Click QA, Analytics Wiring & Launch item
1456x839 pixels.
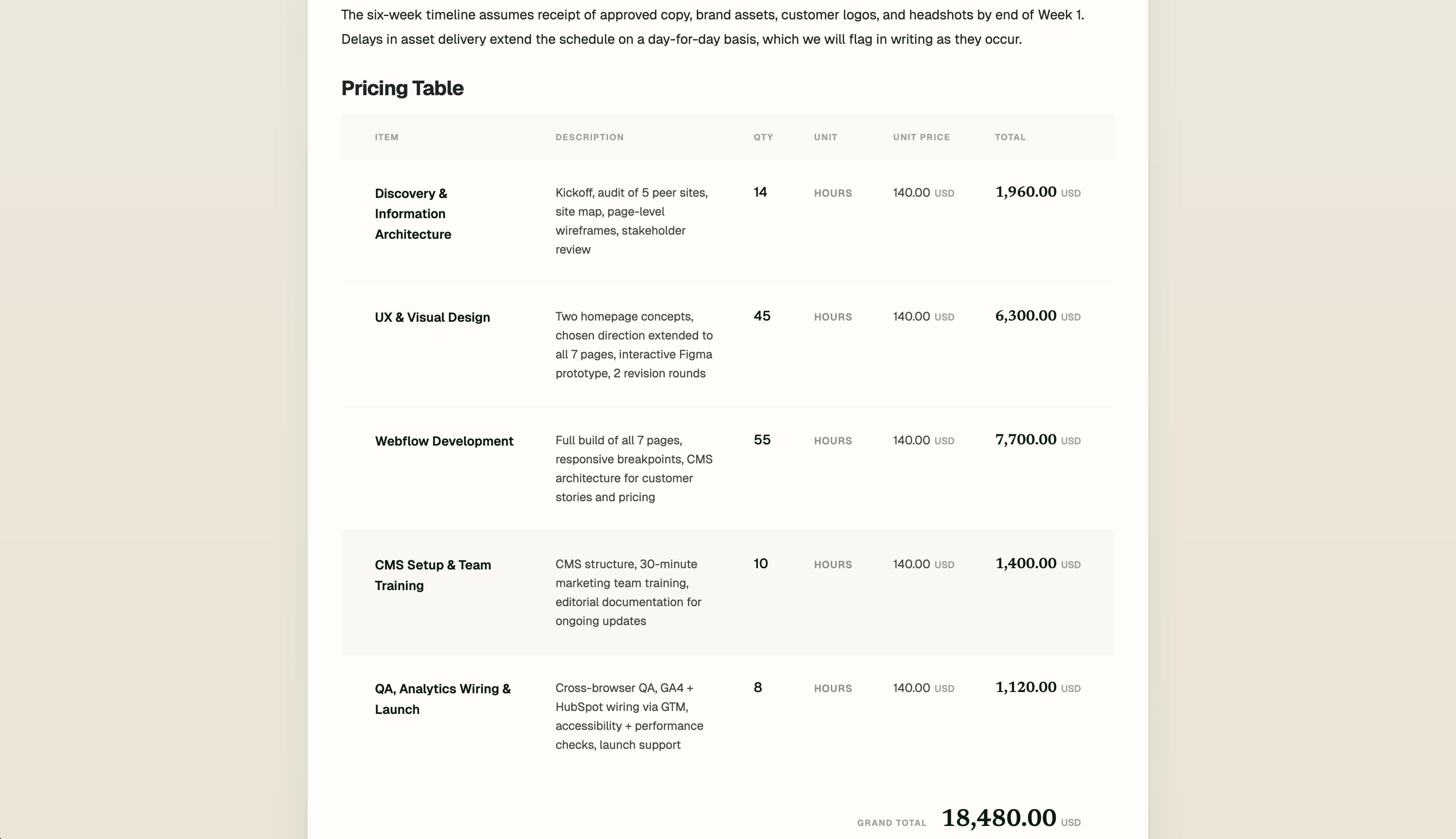[443, 699]
